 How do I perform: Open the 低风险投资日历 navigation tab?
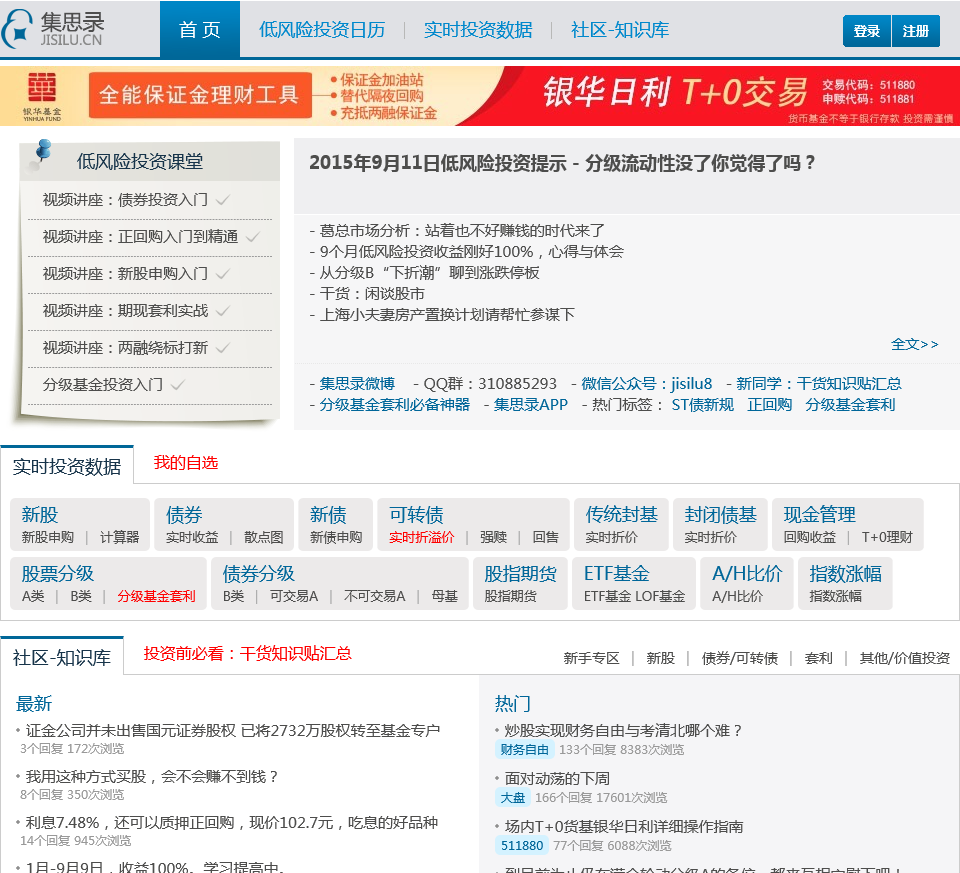pos(322,29)
